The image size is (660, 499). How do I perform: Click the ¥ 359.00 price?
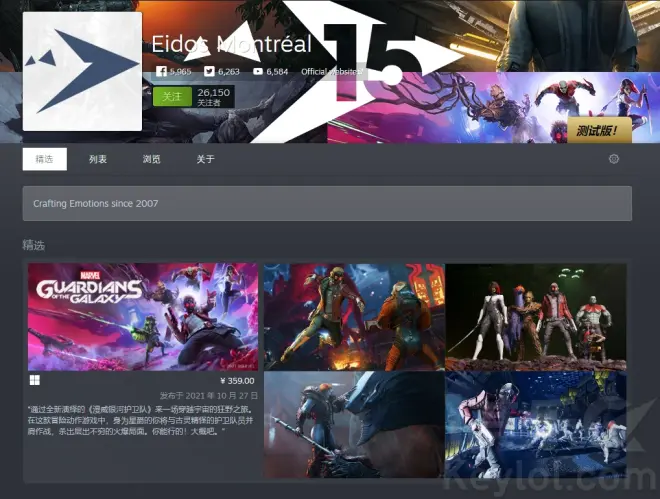tap(237, 381)
